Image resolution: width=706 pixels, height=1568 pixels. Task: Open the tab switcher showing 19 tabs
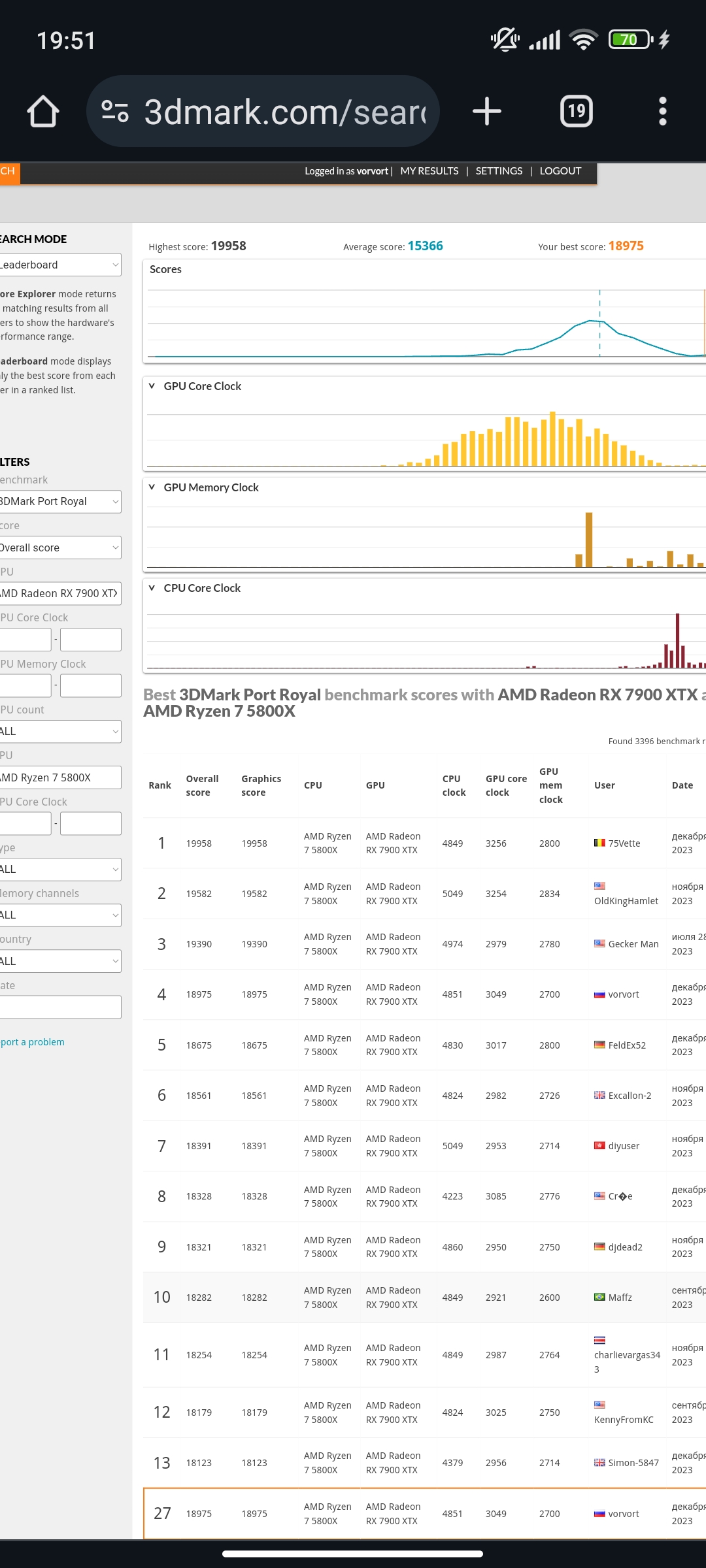click(577, 111)
